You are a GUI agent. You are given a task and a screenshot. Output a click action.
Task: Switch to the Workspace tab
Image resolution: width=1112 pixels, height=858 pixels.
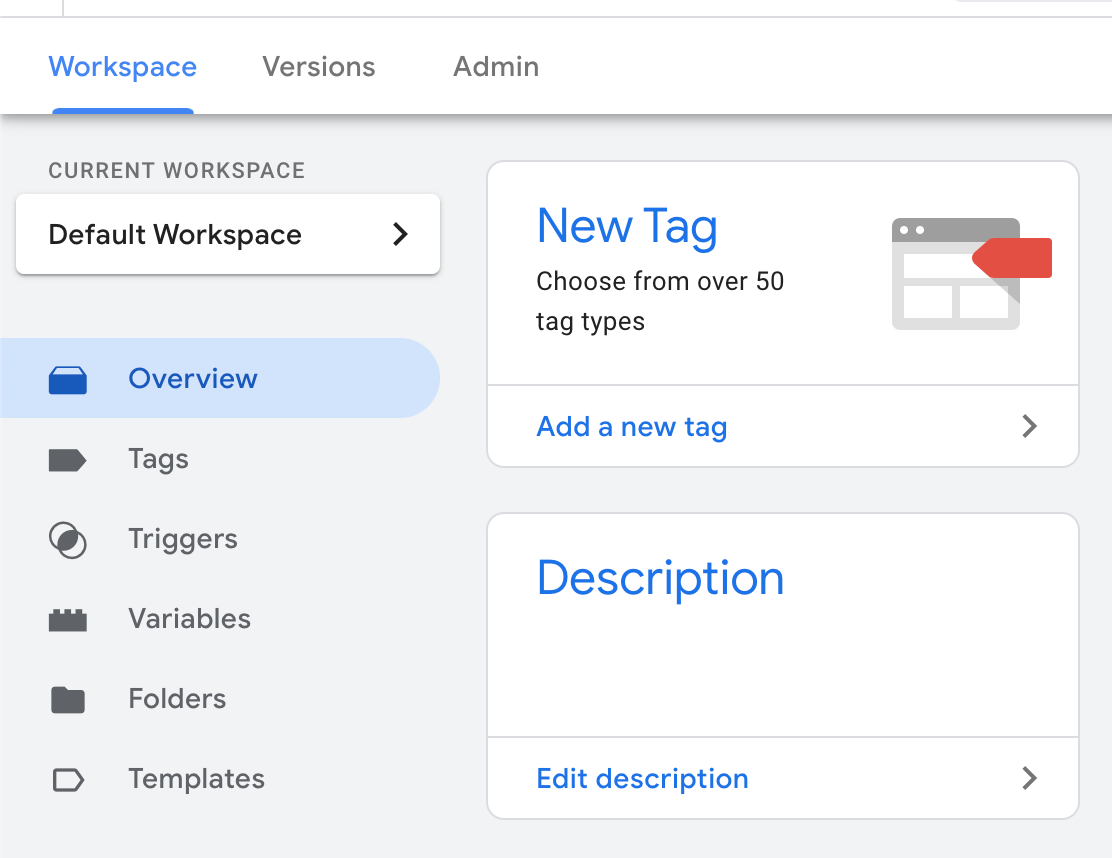[123, 67]
